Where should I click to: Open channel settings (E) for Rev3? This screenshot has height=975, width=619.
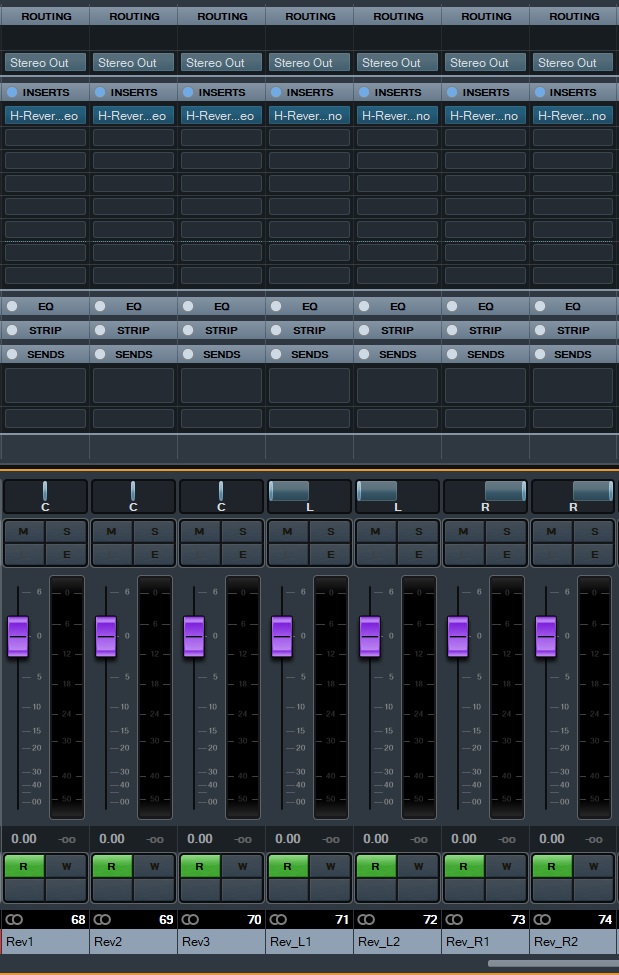pyautogui.click(x=243, y=554)
